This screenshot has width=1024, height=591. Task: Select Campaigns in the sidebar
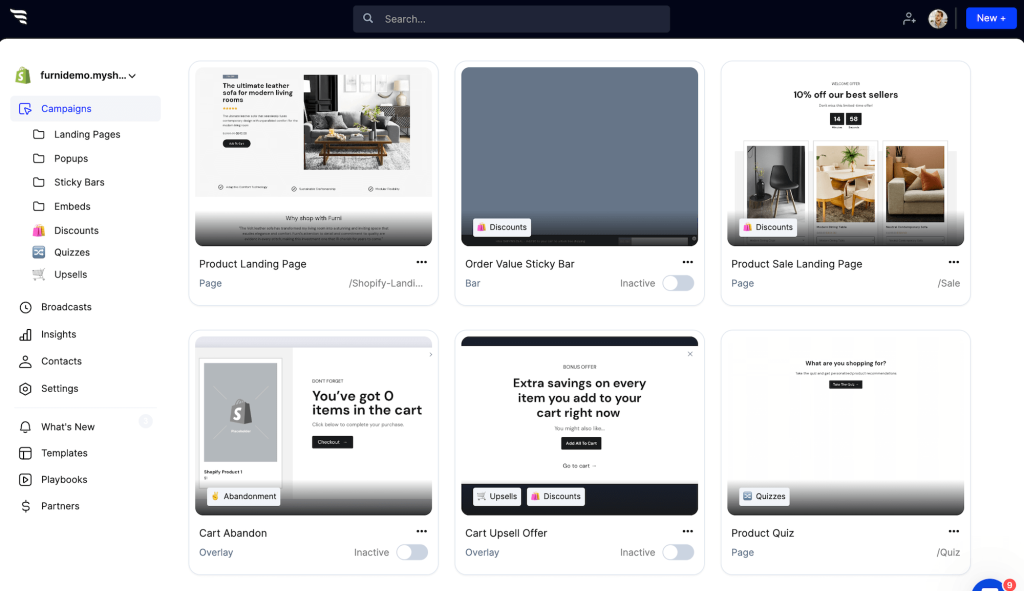tap(86, 108)
